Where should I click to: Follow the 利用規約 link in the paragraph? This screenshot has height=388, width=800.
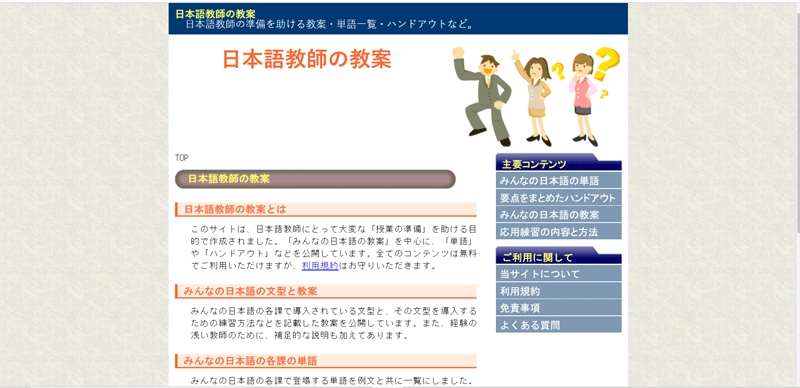[x=320, y=265]
